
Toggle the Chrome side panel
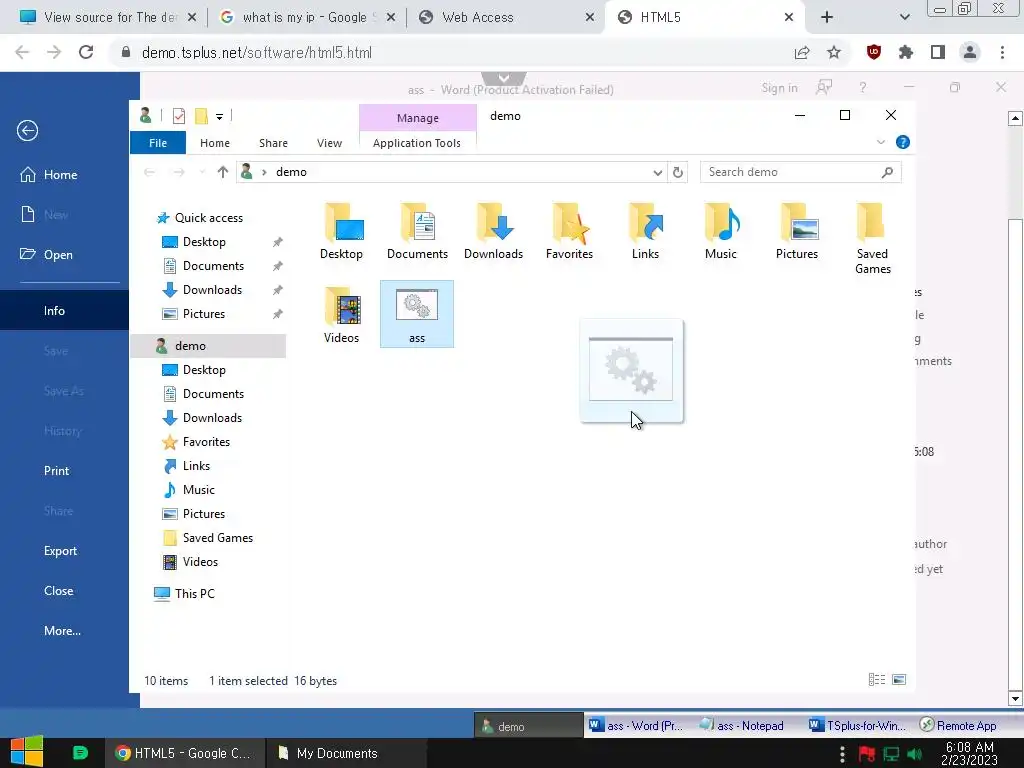(x=938, y=52)
